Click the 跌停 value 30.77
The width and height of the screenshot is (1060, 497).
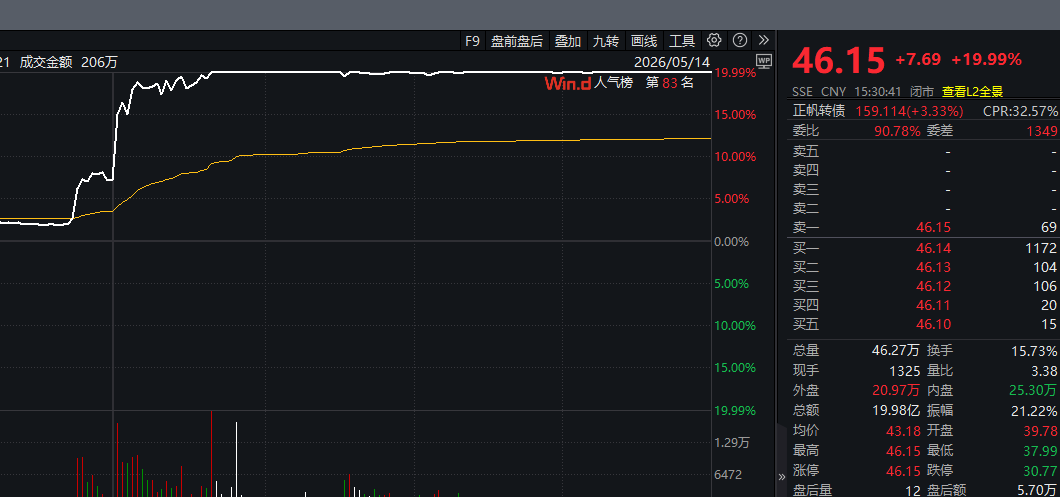1040,471
